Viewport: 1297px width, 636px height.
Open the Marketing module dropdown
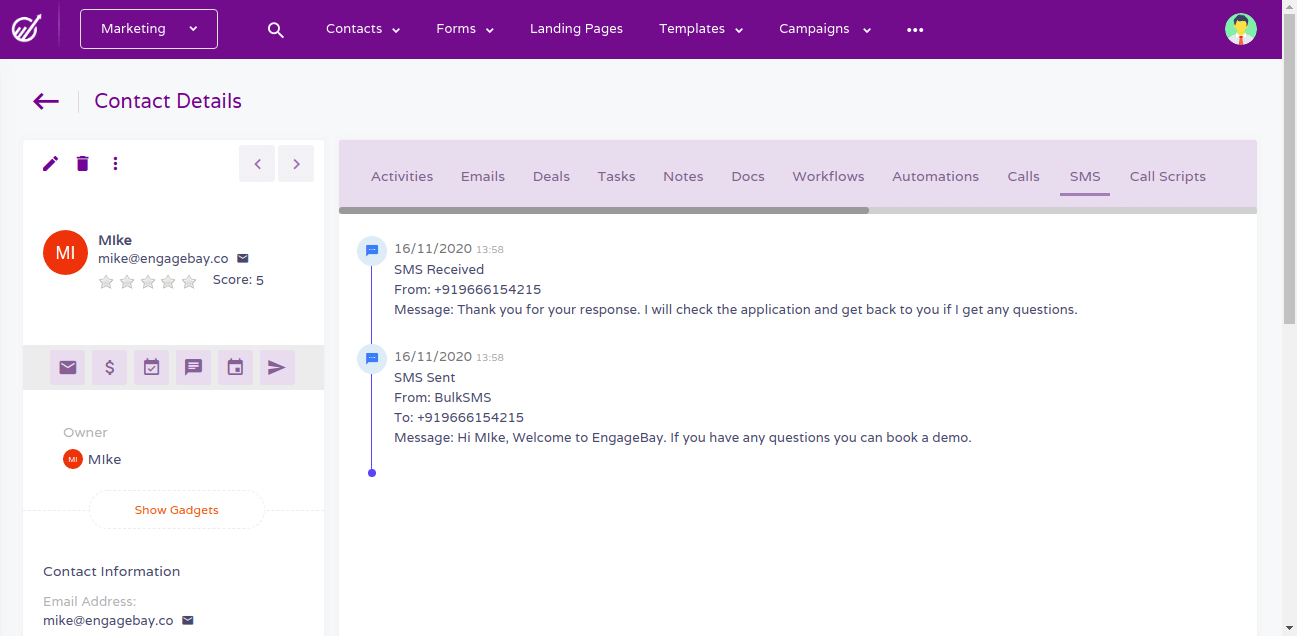click(x=149, y=29)
